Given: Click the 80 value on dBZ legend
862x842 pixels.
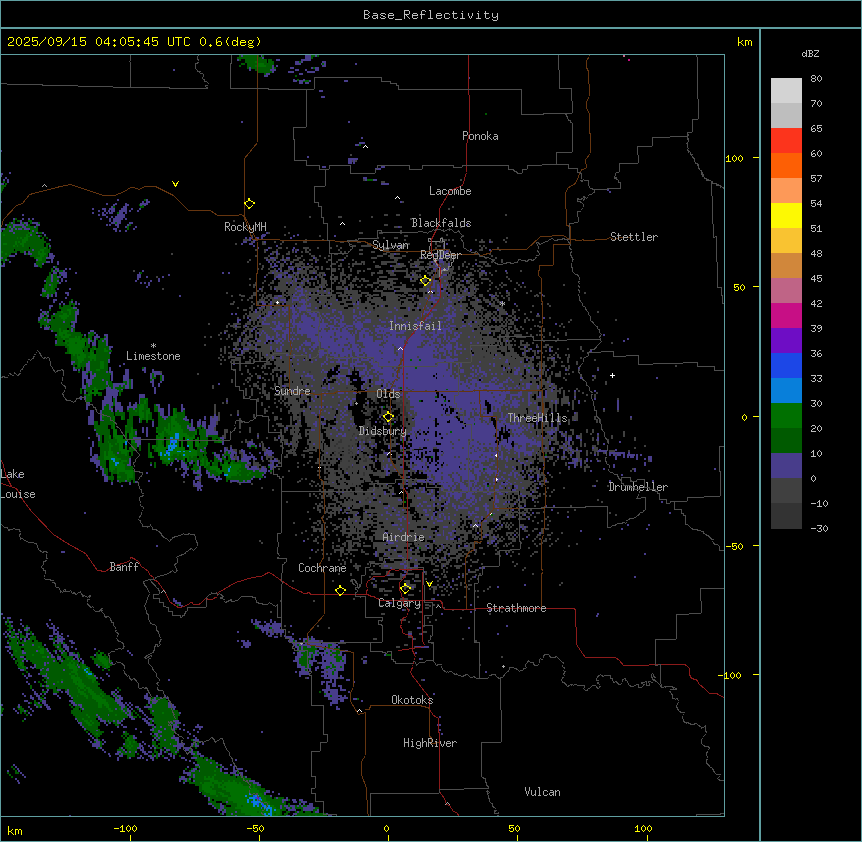Looking at the screenshot, I should (816, 79).
